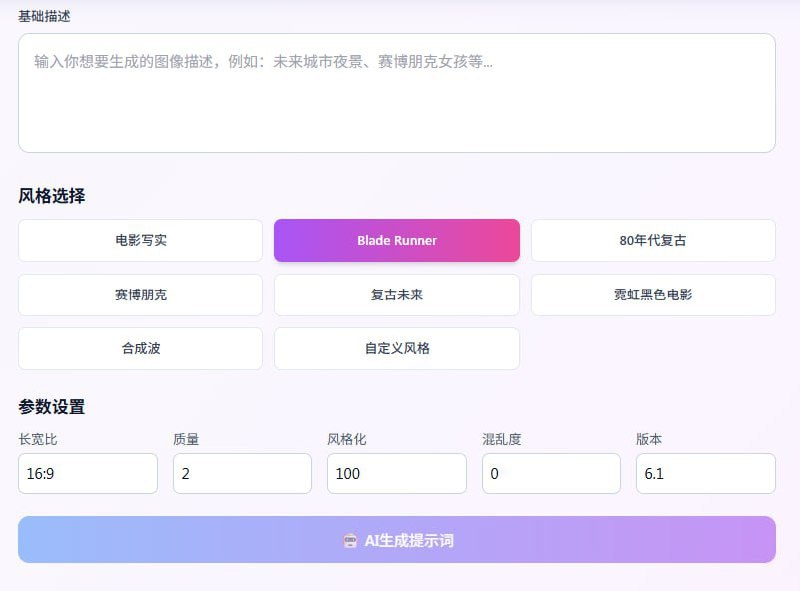This screenshot has width=800, height=591.
Task: Click the 风格选择 section heading
Action: click(x=49, y=195)
